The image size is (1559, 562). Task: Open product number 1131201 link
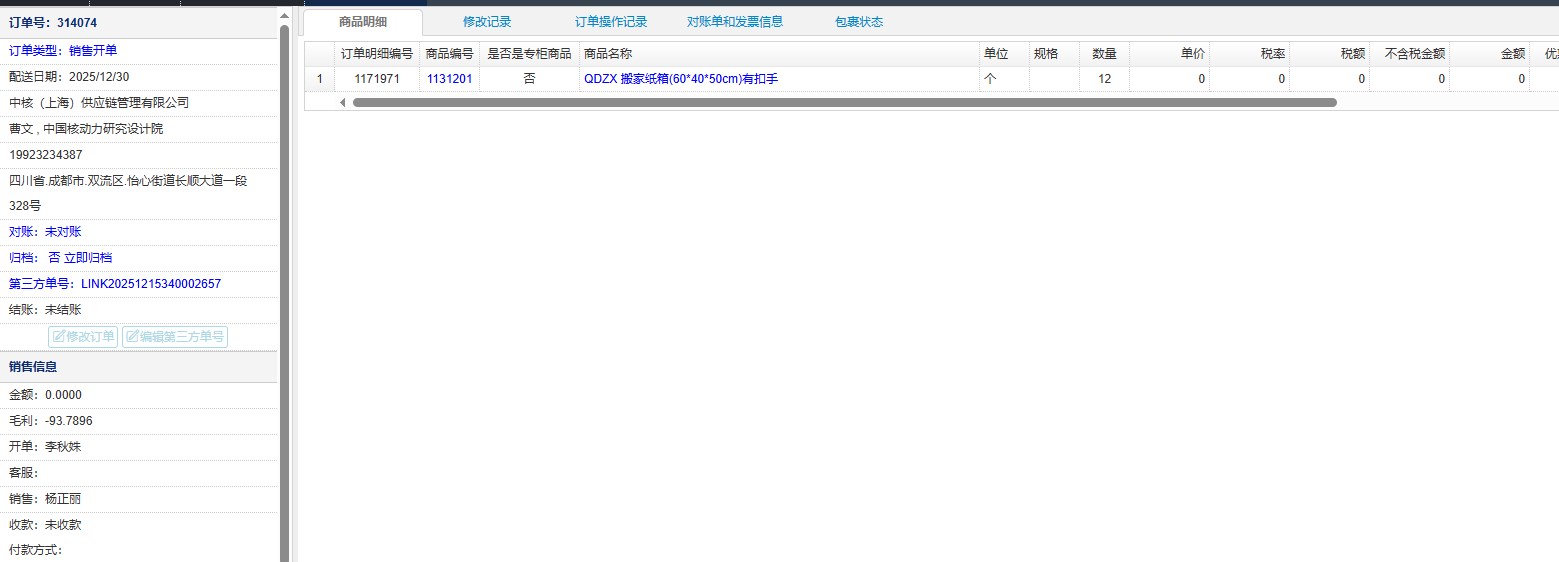pos(449,79)
